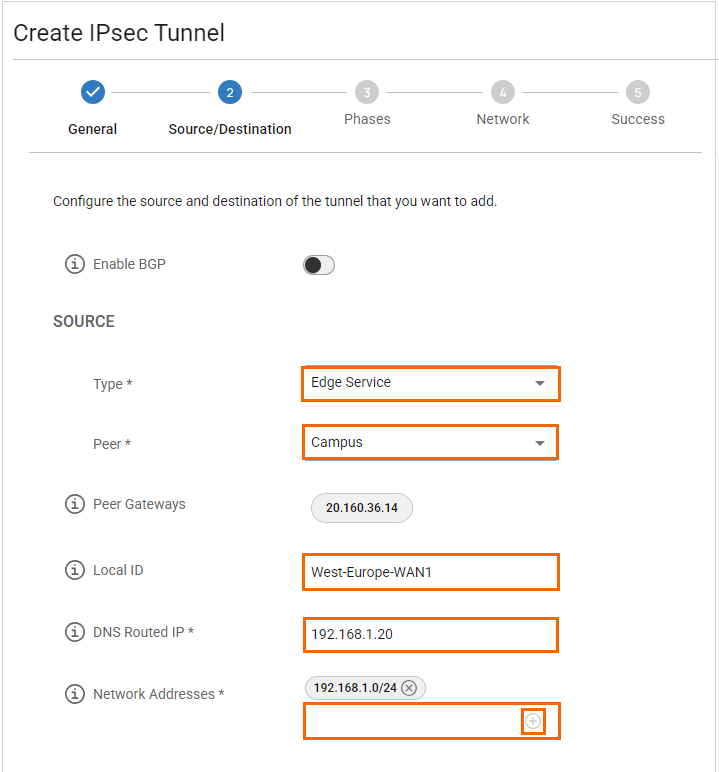The width and height of the screenshot is (719, 772).
Task: Open the Type dropdown showing Edge Service
Action: [430, 383]
